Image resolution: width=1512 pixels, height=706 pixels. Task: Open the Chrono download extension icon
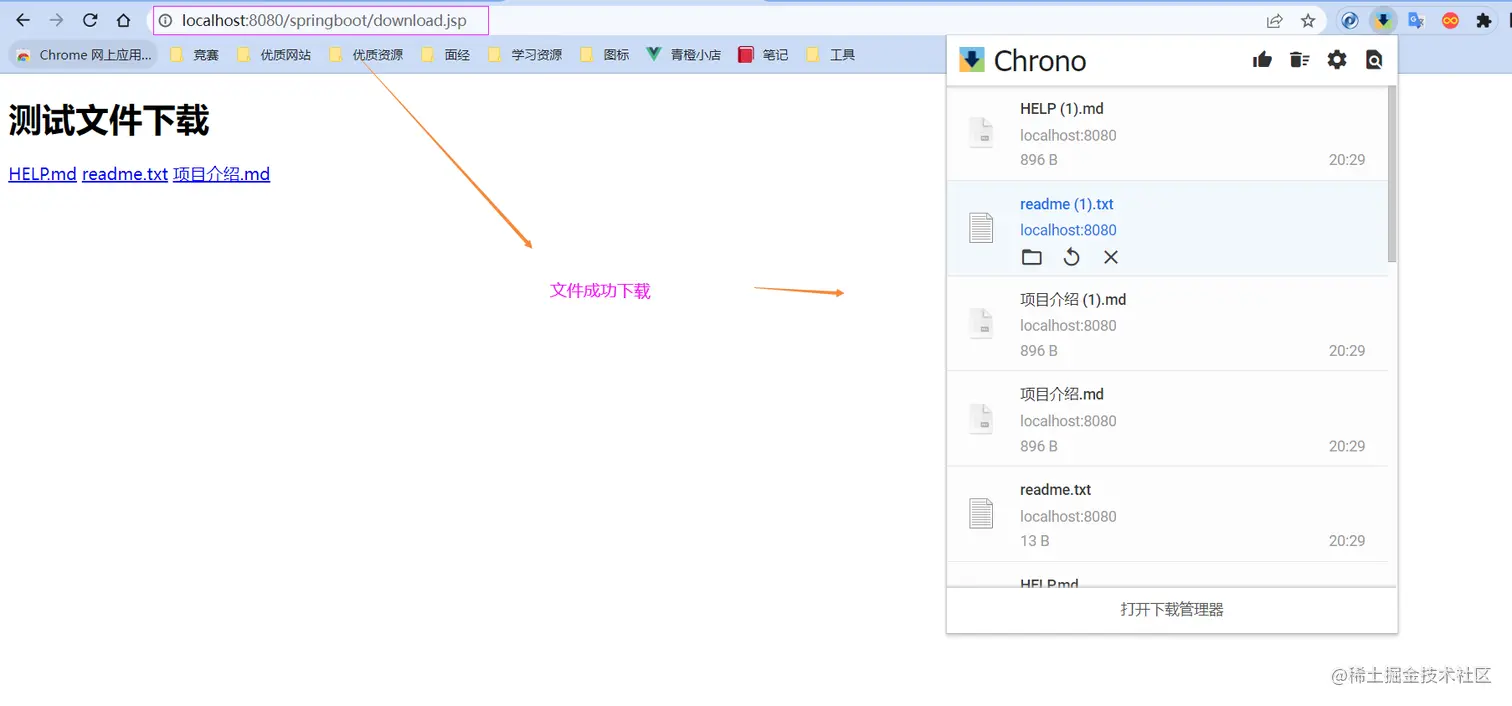[1383, 20]
